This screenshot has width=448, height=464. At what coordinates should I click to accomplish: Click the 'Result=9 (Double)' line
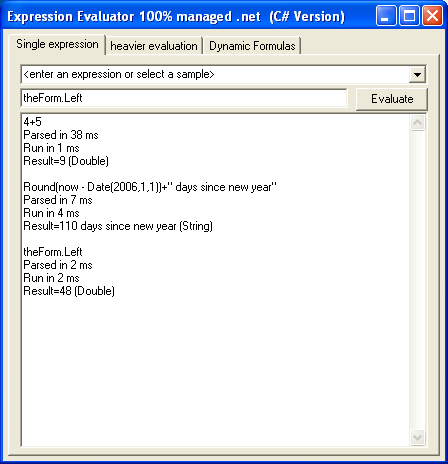[66, 161]
